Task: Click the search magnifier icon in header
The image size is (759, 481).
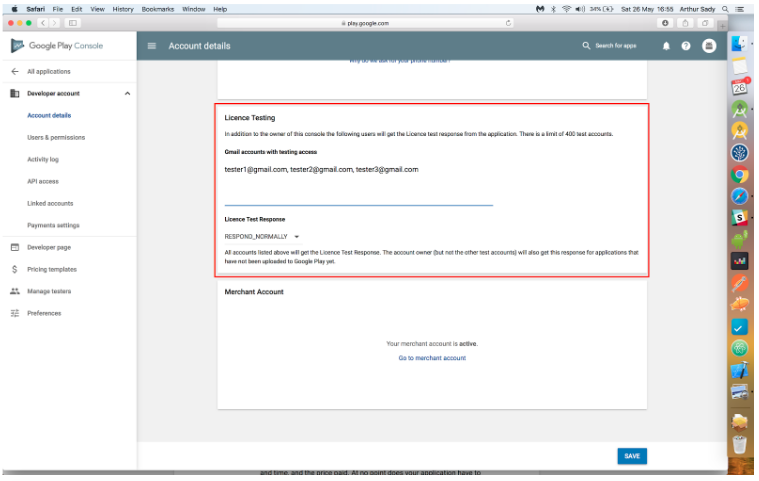Action: (586, 46)
